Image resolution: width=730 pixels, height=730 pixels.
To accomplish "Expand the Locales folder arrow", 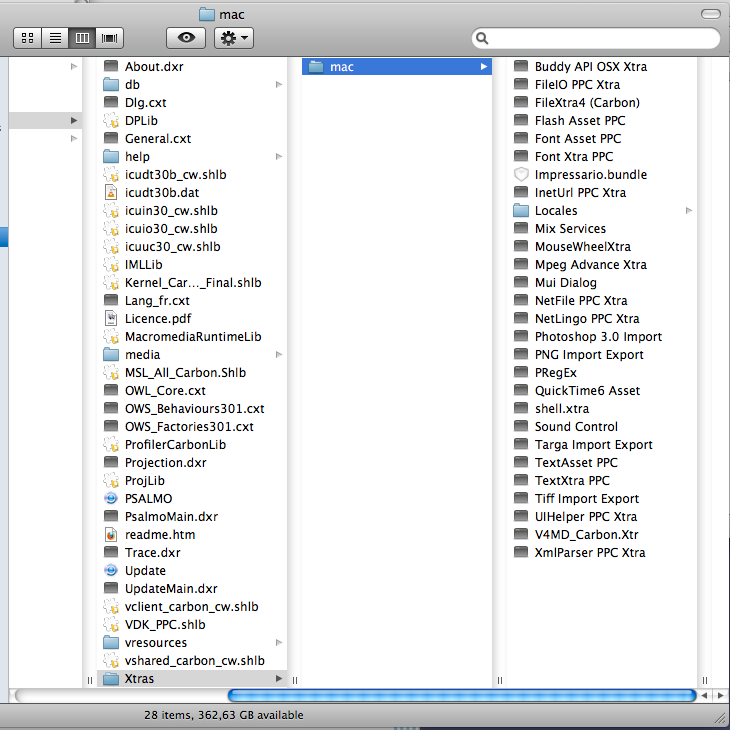I will coord(689,210).
